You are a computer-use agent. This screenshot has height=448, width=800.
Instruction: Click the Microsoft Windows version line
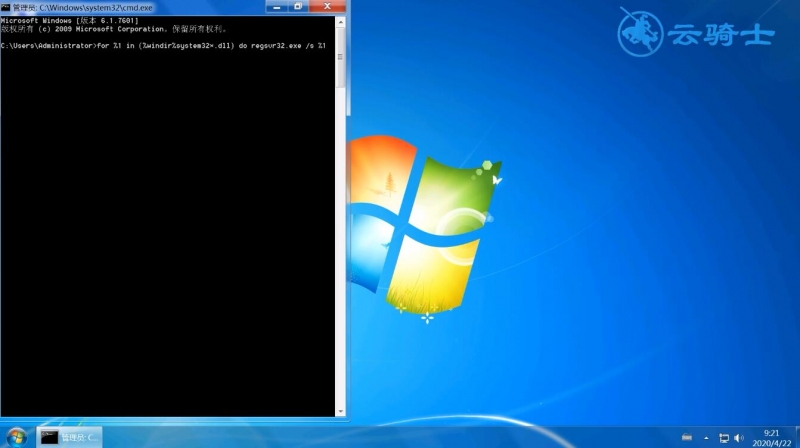[x=69, y=20]
